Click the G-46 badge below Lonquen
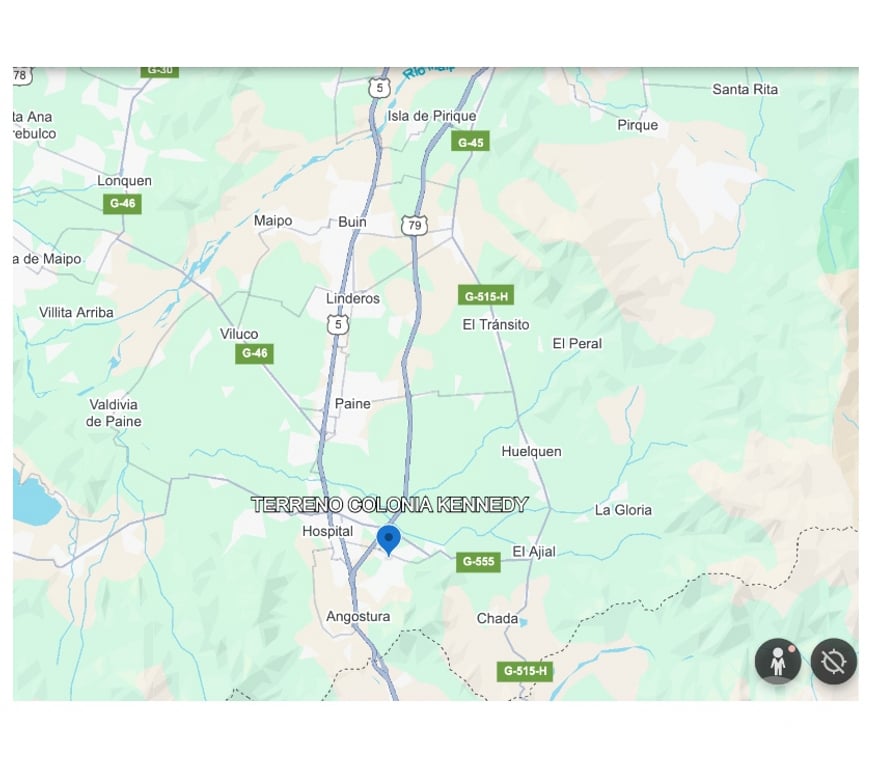This screenshot has width=872, height=768. pyautogui.click(x=122, y=204)
